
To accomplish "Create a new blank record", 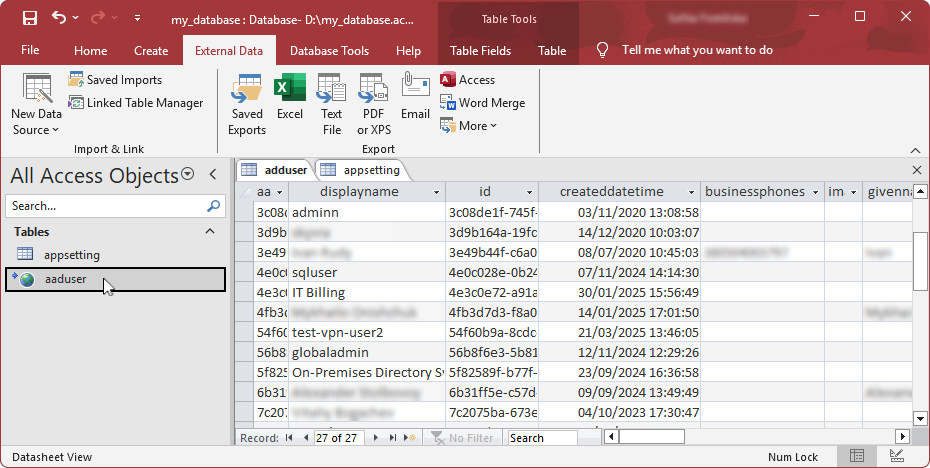I will coord(410,438).
